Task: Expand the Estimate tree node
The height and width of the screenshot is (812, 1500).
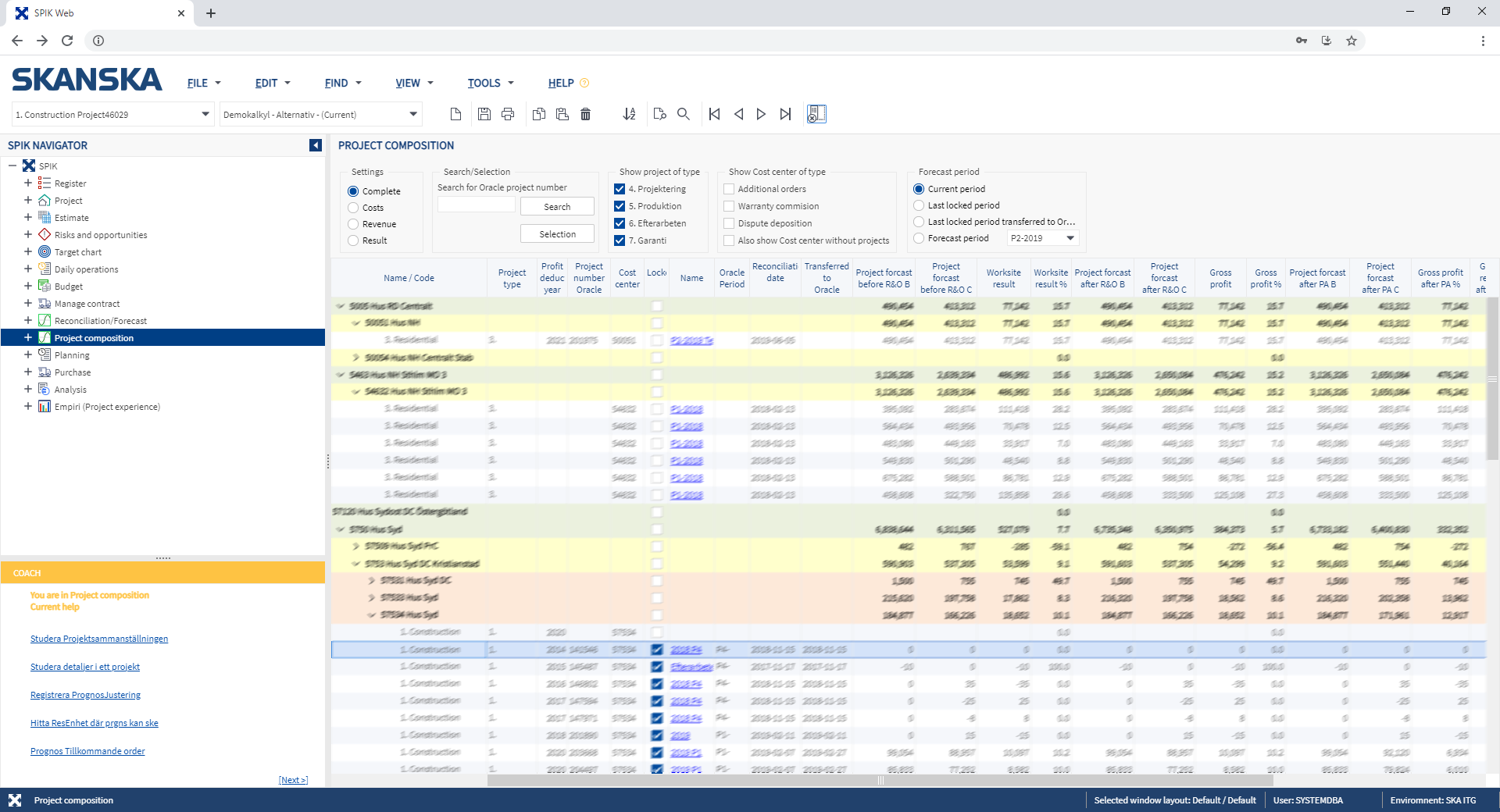Action: click(x=28, y=217)
